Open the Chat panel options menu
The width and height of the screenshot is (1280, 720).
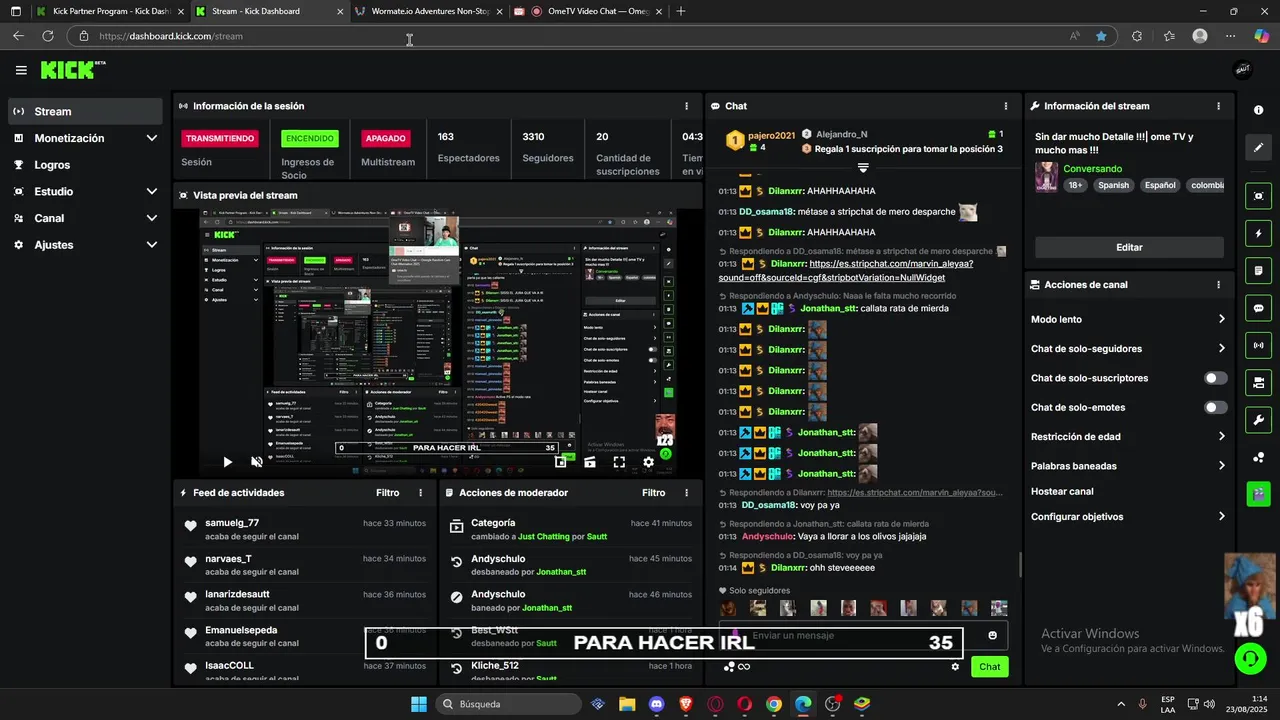(x=1006, y=106)
